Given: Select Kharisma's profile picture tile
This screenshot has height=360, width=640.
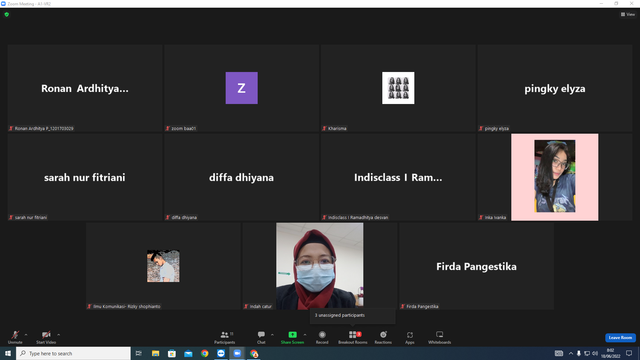Looking at the screenshot, I should click(x=398, y=88).
